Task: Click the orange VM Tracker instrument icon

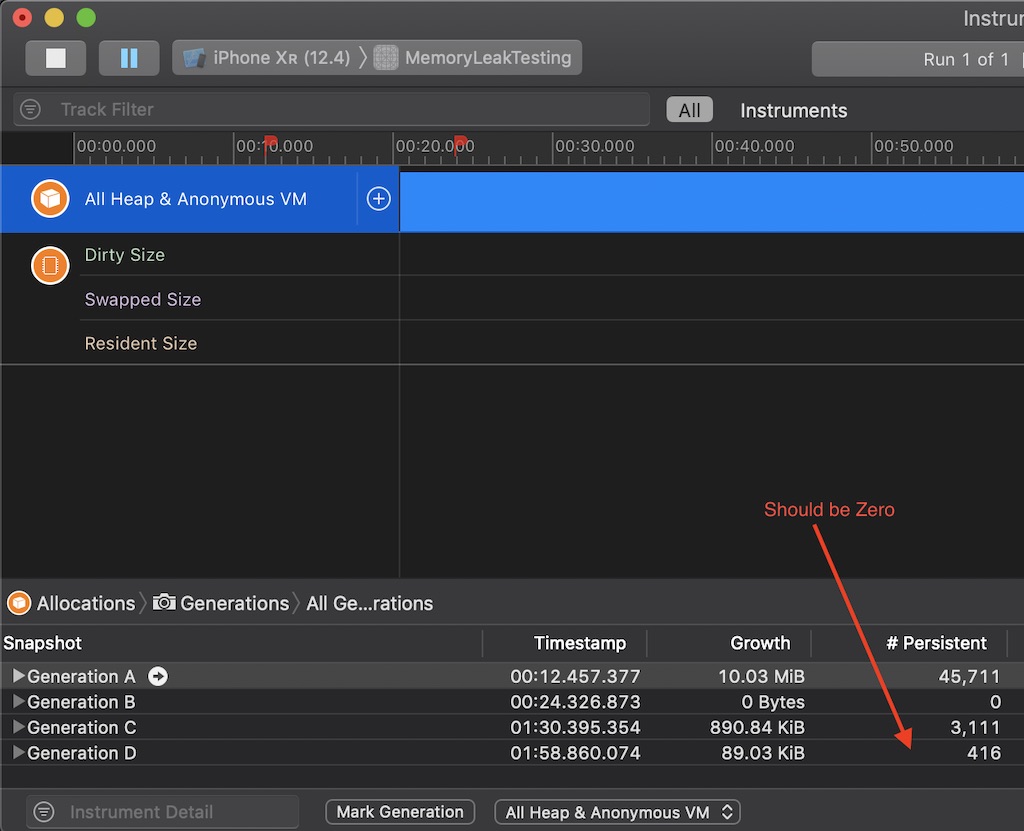Action: click(49, 266)
